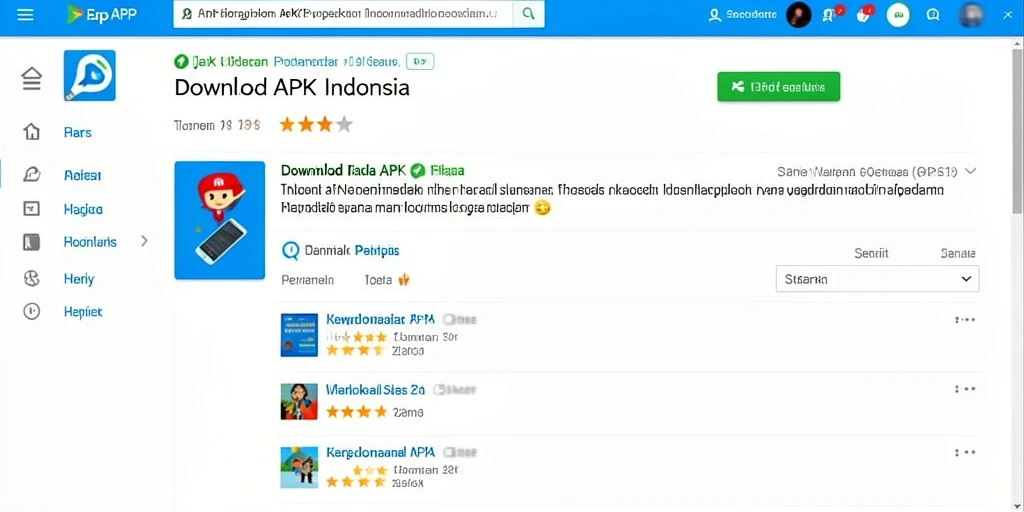Click the Mario phone app thumbnail
This screenshot has height=512, width=1024.
(219, 220)
